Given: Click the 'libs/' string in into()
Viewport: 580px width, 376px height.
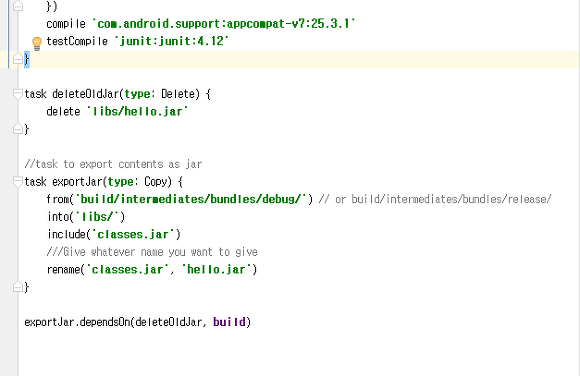Looking at the screenshot, I should [98, 216].
